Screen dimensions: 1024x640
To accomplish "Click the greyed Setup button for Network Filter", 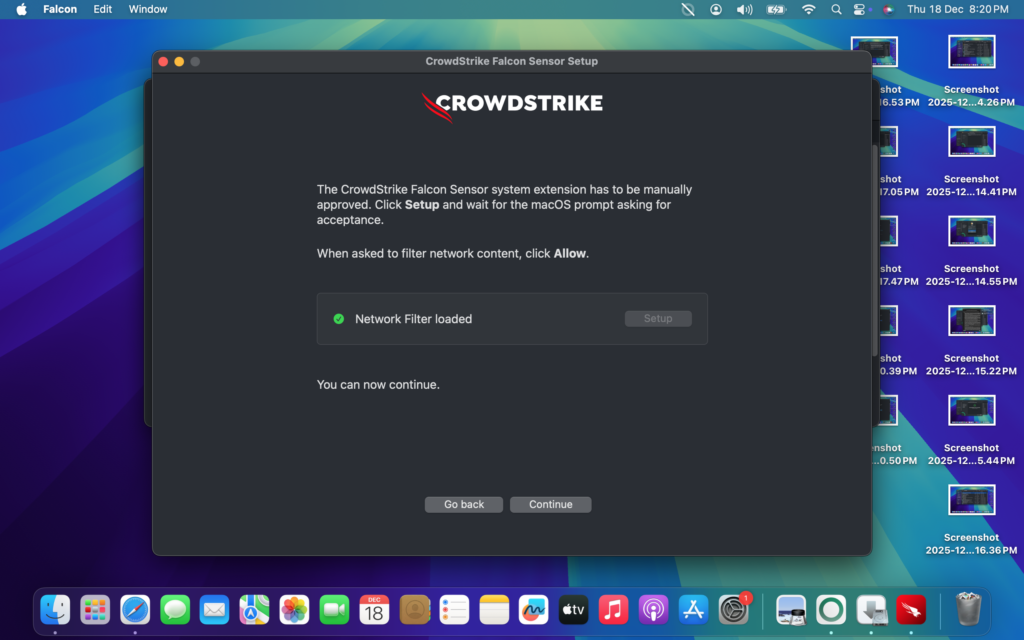I will (x=658, y=319).
